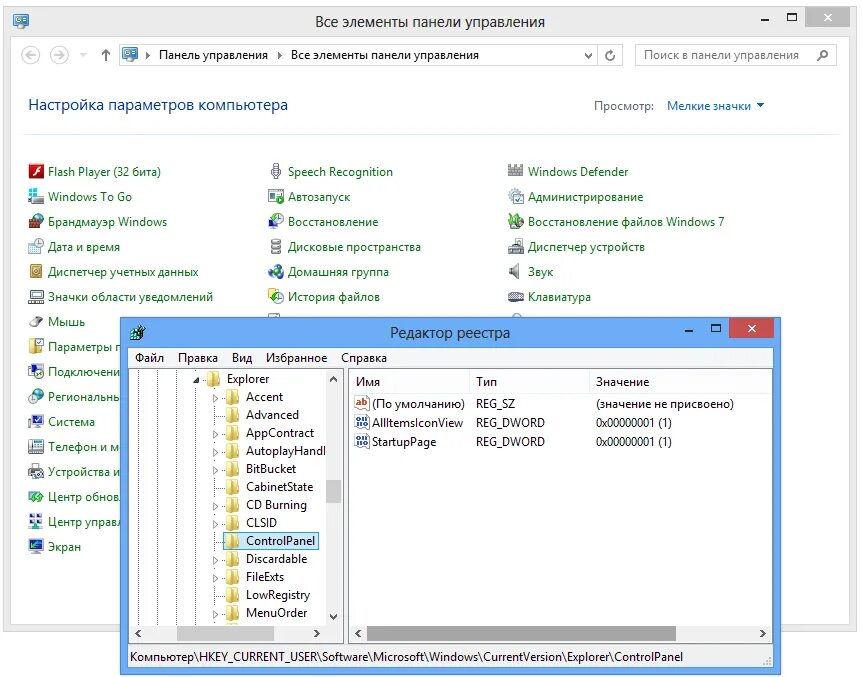This screenshot has width=862, height=677.
Task: Expand the FileExts registry key
Action: pos(215,578)
